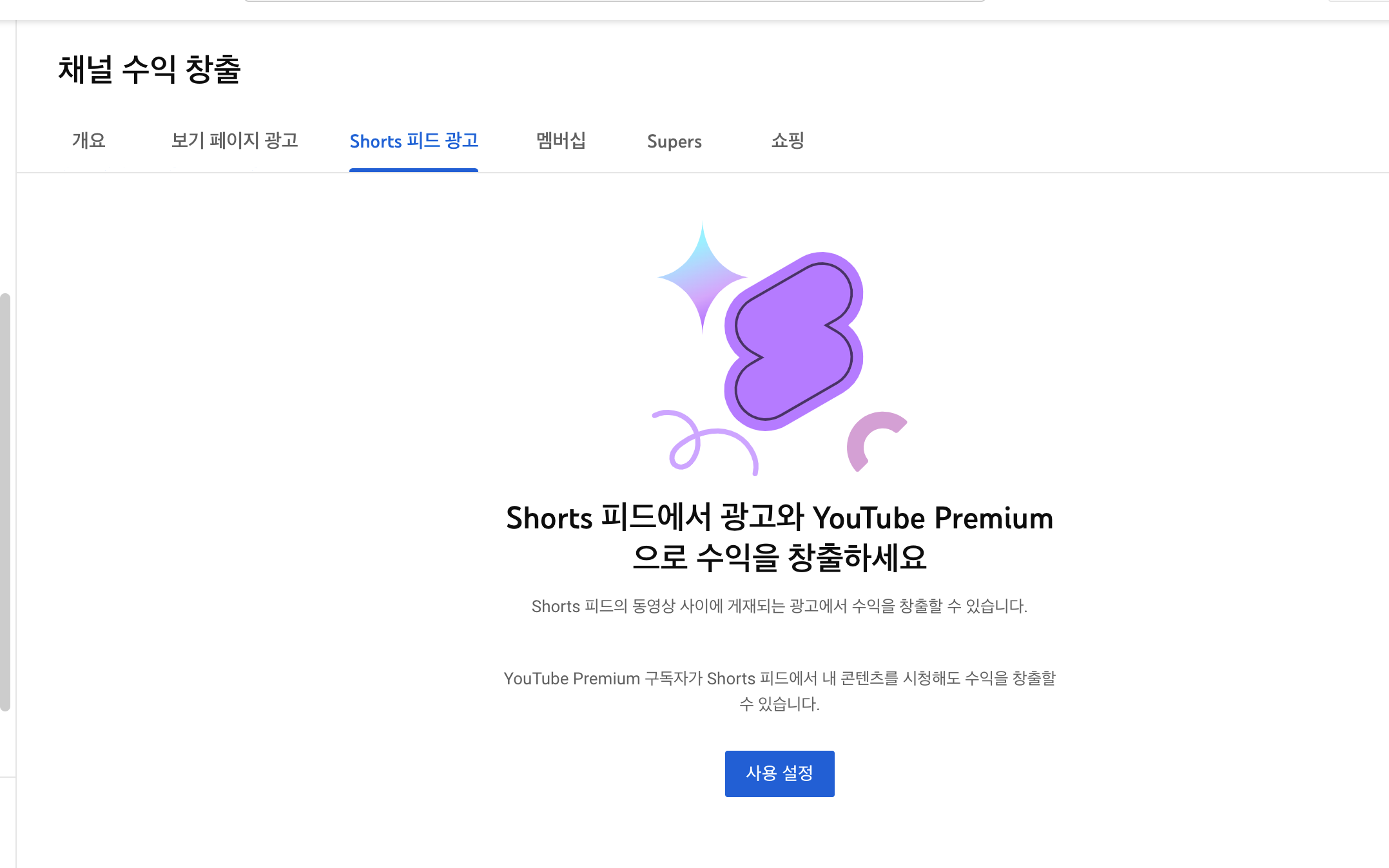Go to the 멤버십 tab
The image size is (1389, 868).
[x=561, y=140]
